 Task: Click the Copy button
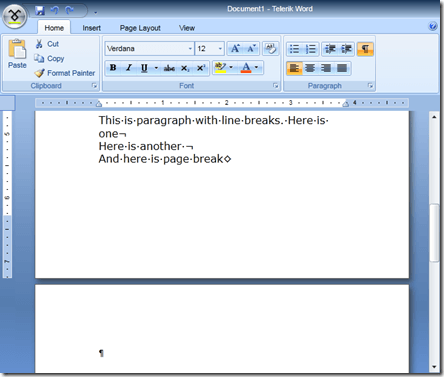coord(49,59)
